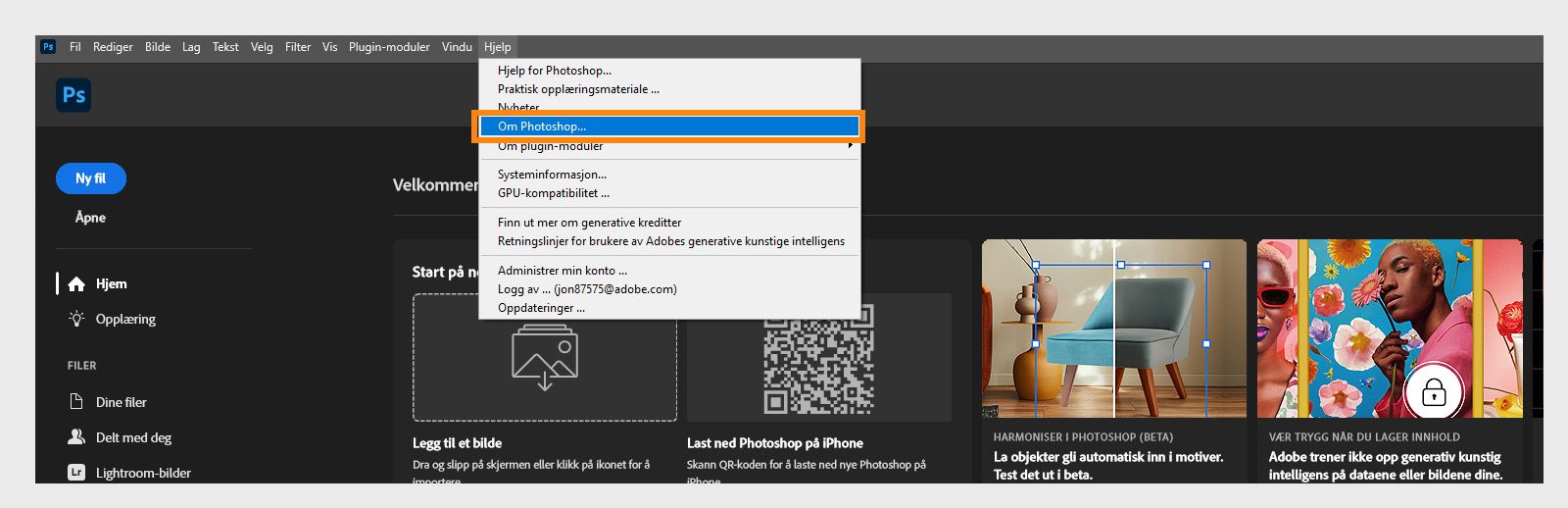Image resolution: width=1568 pixels, height=508 pixels.
Task: Click the Dine filer document icon
Action: pyautogui.click(x=76, y=402)
